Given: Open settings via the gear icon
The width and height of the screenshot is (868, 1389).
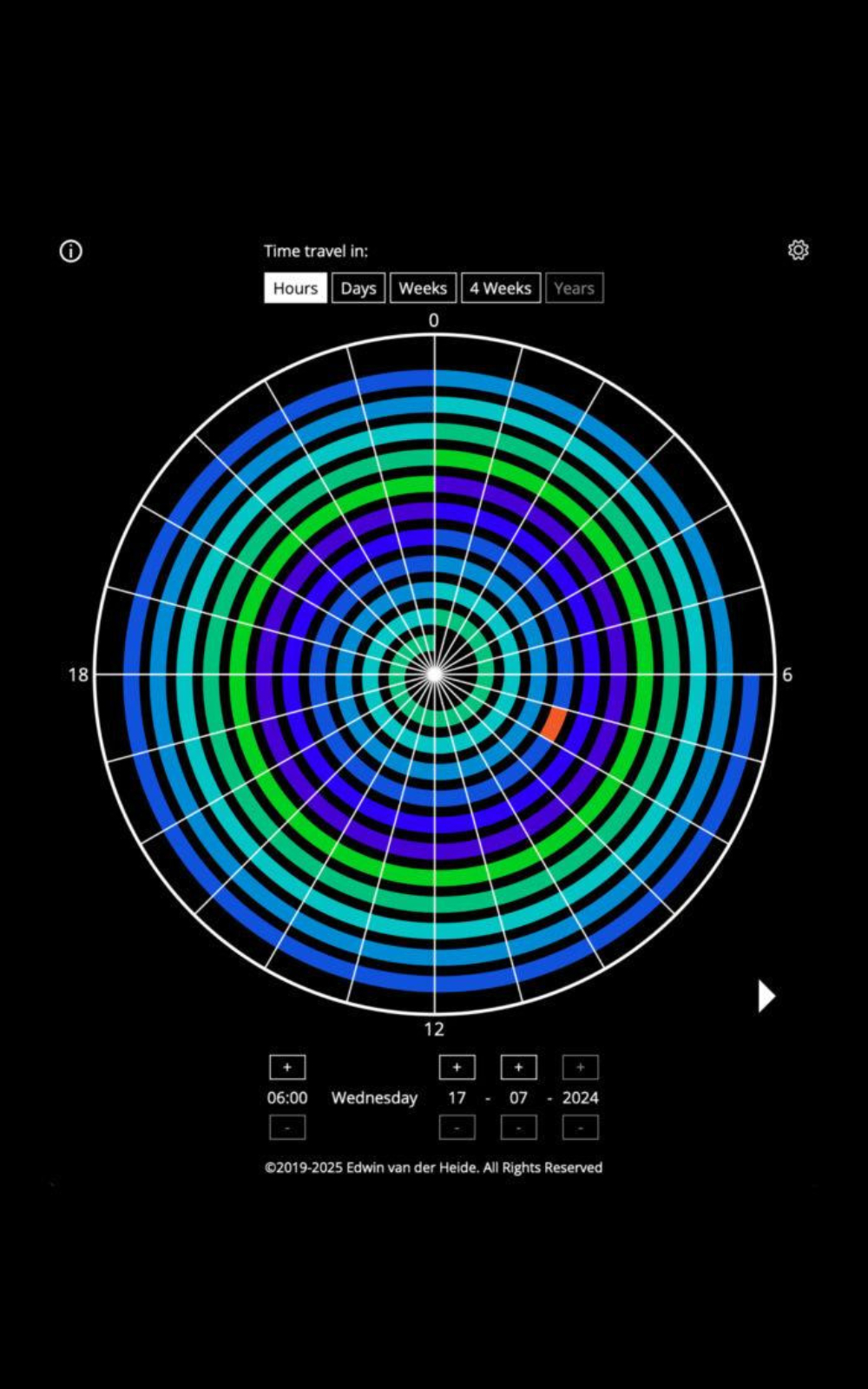Looking at the screenshot, I should click(x=798, y=250).
